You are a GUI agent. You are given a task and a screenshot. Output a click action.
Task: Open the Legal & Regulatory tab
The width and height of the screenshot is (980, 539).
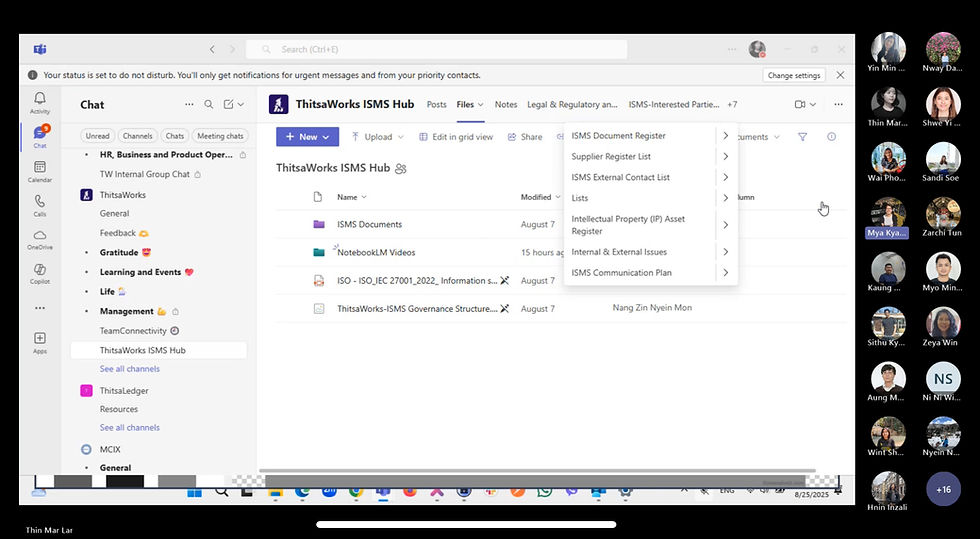coord(572,104)
